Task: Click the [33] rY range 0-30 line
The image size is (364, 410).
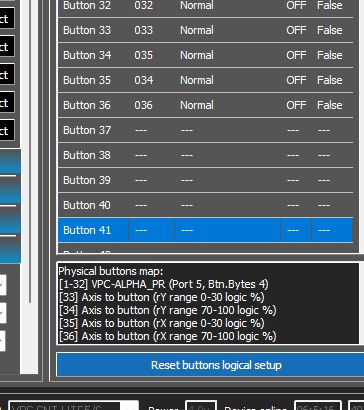Action: click(x=162, y=297)
